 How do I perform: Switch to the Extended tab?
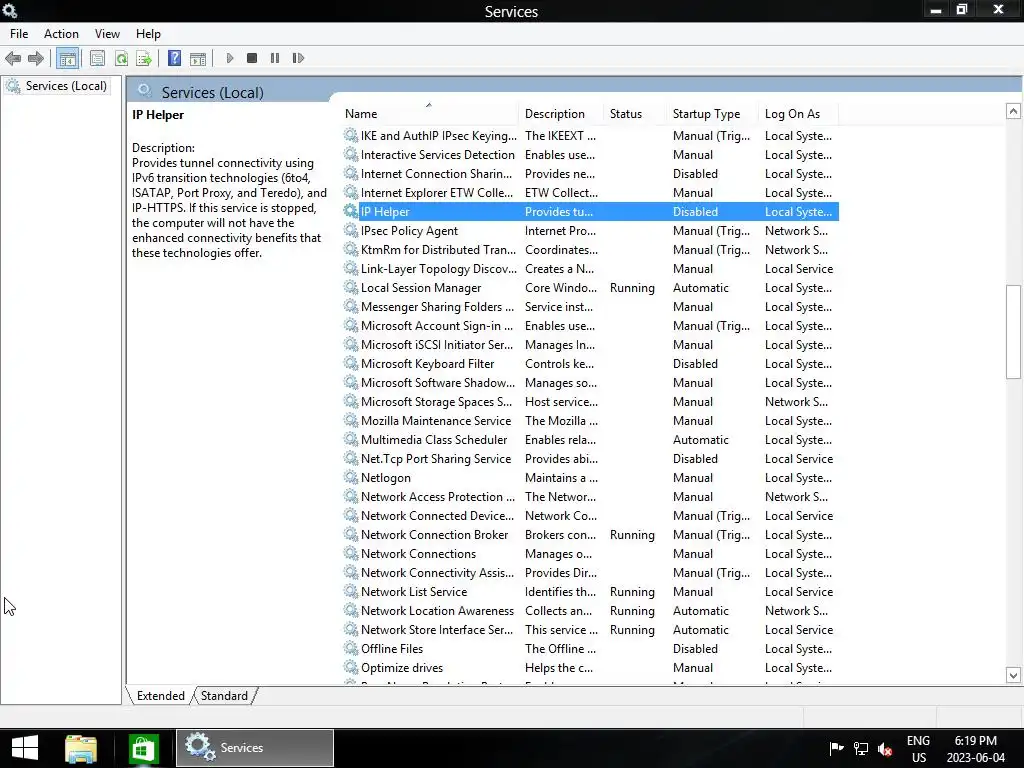(x=161, y=696)
